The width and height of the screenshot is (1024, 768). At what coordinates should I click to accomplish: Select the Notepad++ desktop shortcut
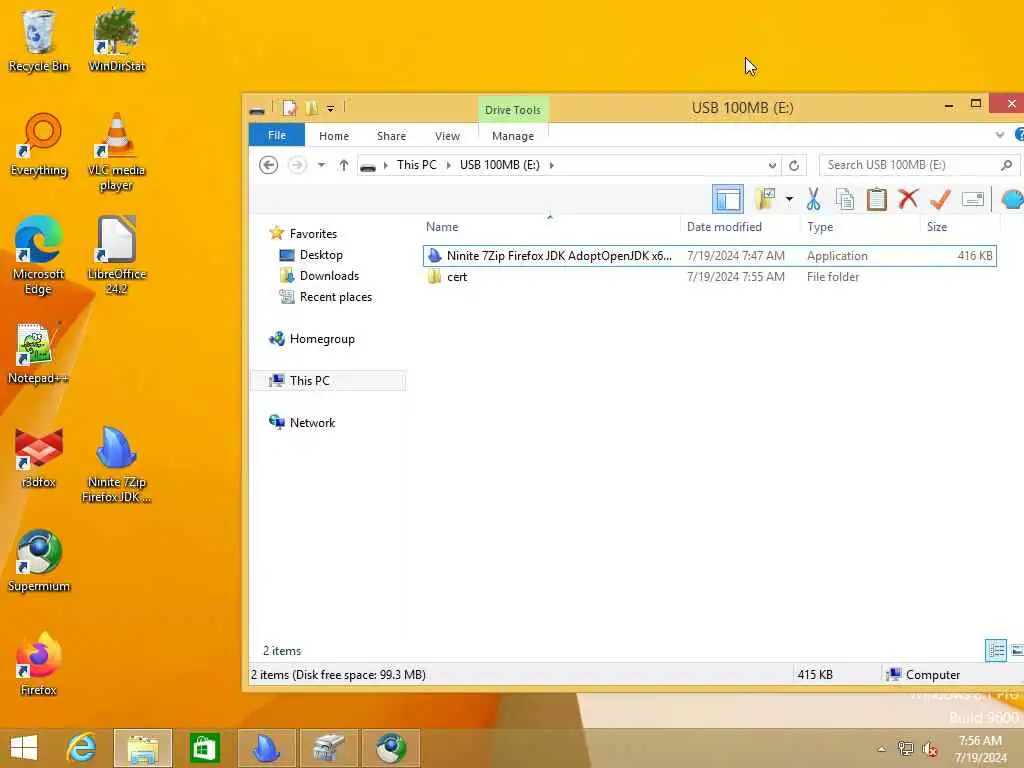[x=38, y=353]
